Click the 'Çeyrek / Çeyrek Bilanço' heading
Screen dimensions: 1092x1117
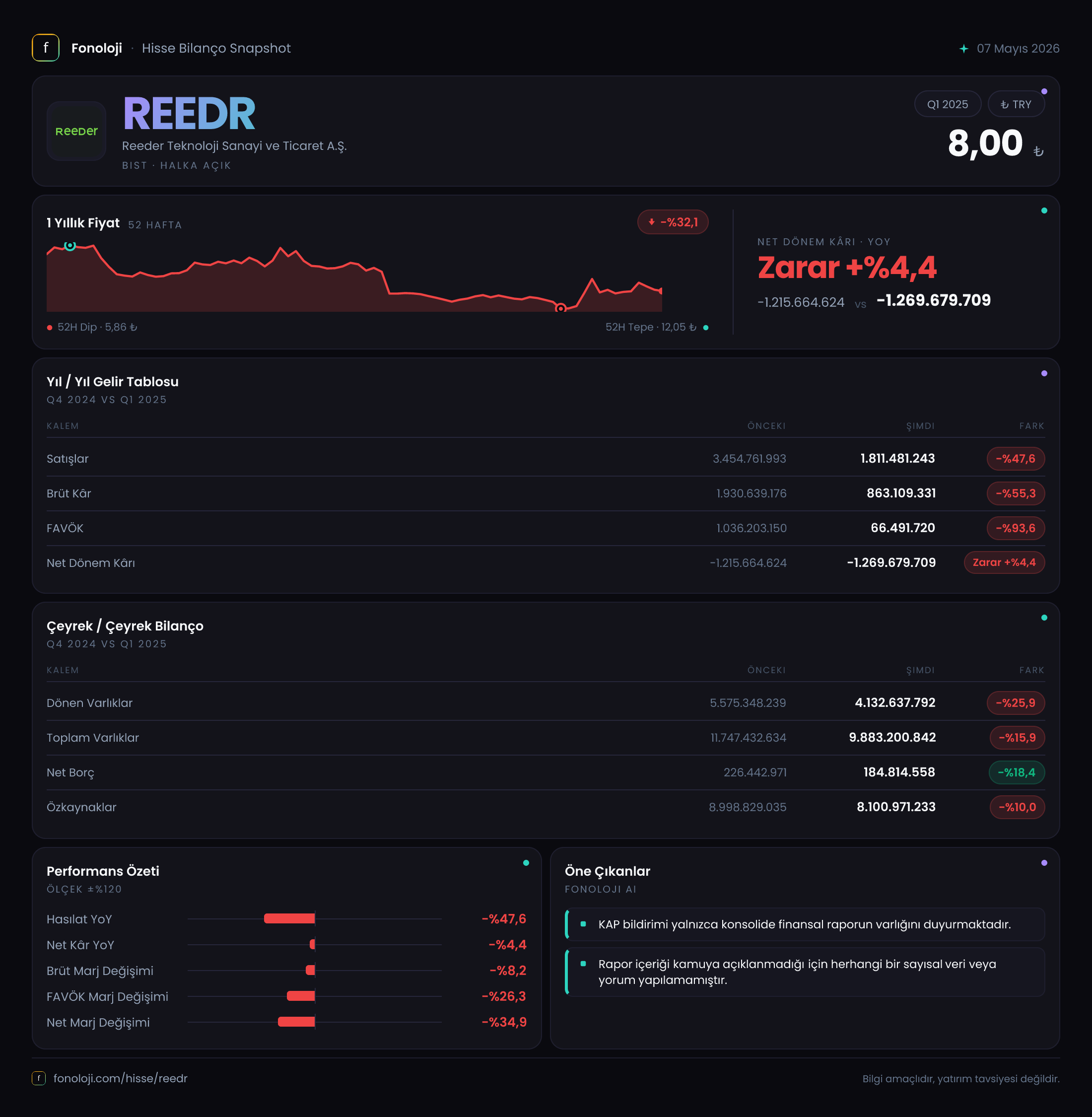pos(125,626)
